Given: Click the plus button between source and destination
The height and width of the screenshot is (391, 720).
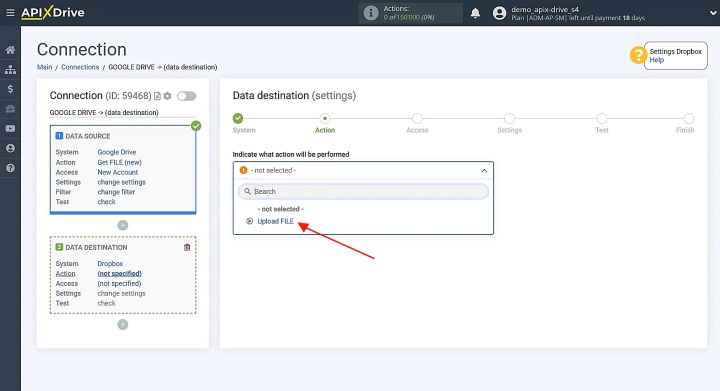Looking at the screenshot, I should [123, 225].
